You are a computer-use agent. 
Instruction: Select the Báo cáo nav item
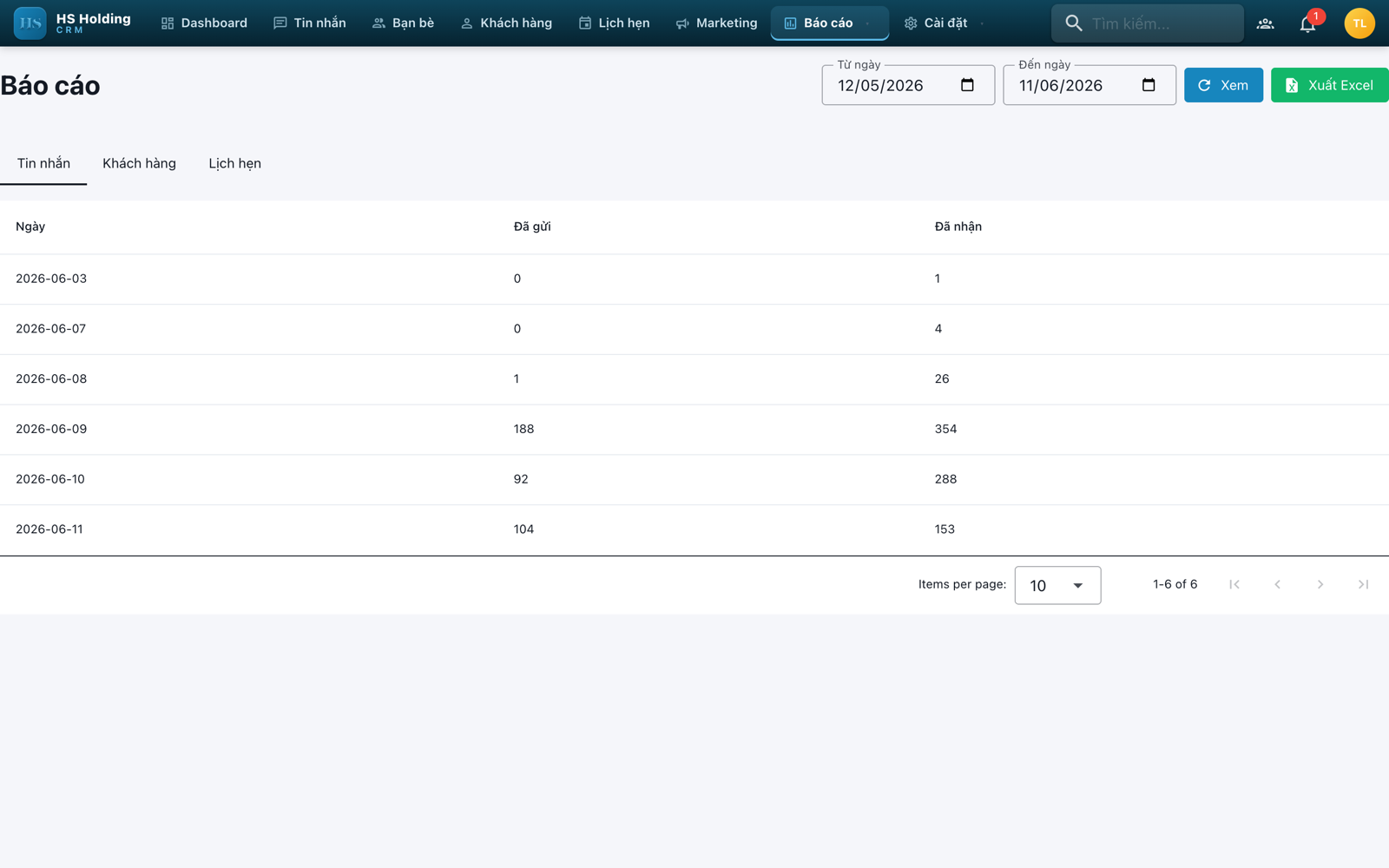[x=829, y=23]
